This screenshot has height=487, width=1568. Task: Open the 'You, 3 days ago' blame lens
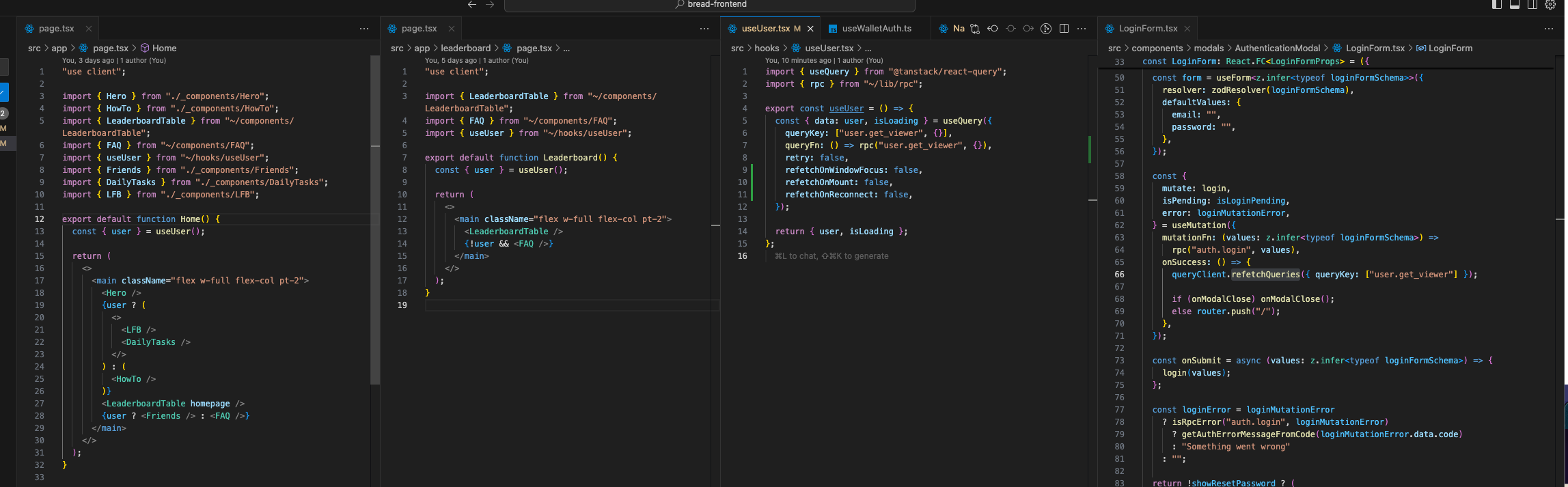(x=114, y=61)
